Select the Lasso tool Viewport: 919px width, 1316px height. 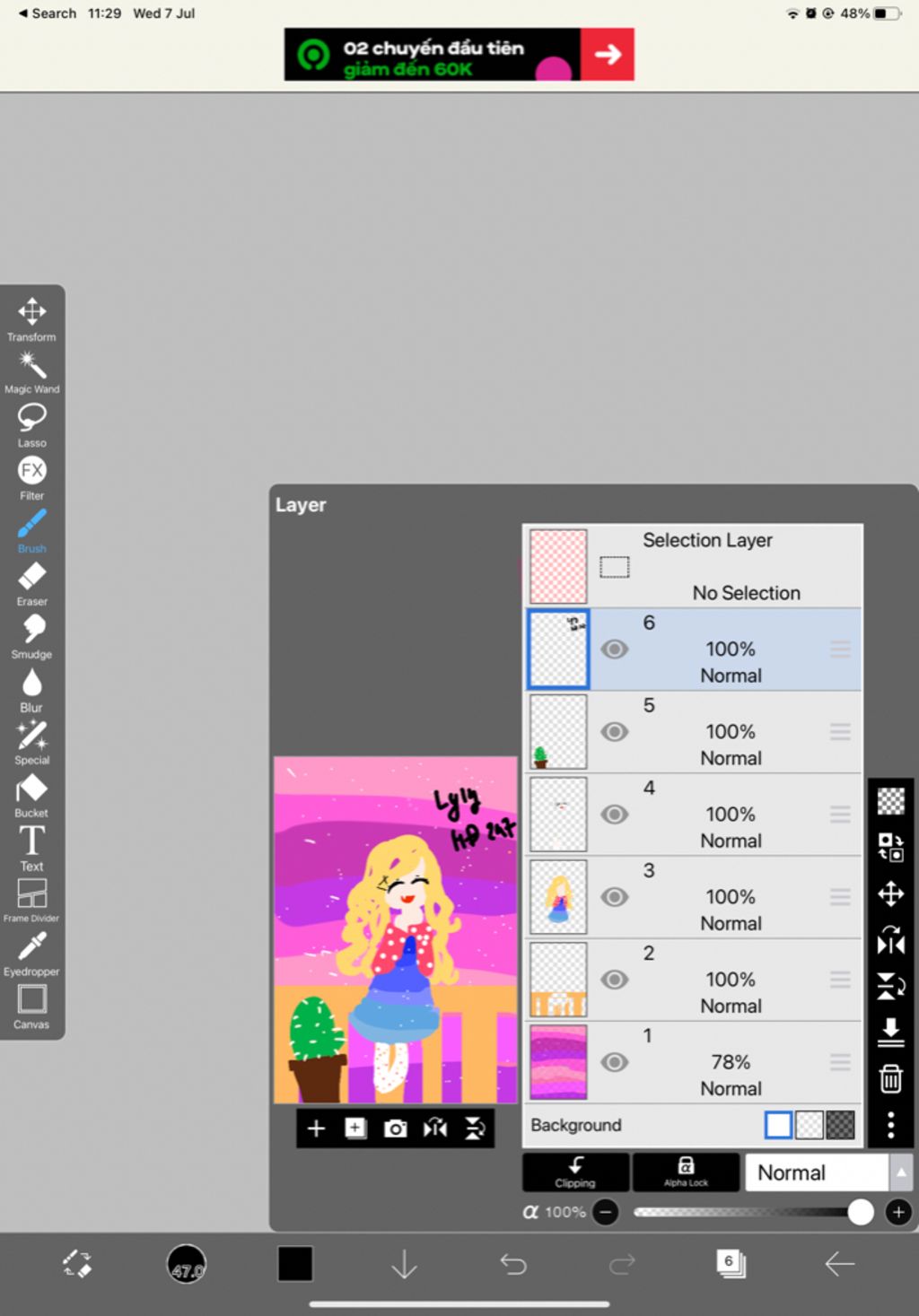tap(32, 425)
